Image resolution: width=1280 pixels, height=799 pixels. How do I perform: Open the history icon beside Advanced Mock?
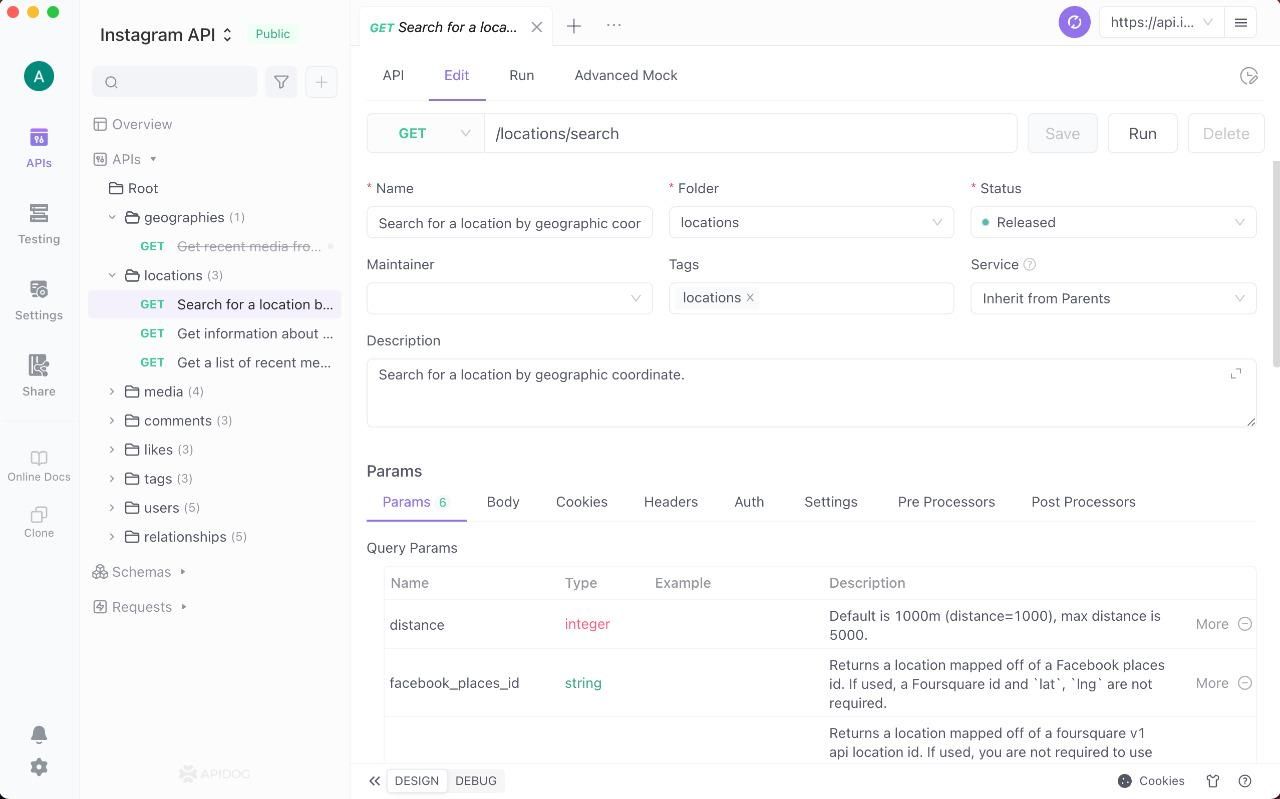pyautogui.click(x=1248, y=76)
